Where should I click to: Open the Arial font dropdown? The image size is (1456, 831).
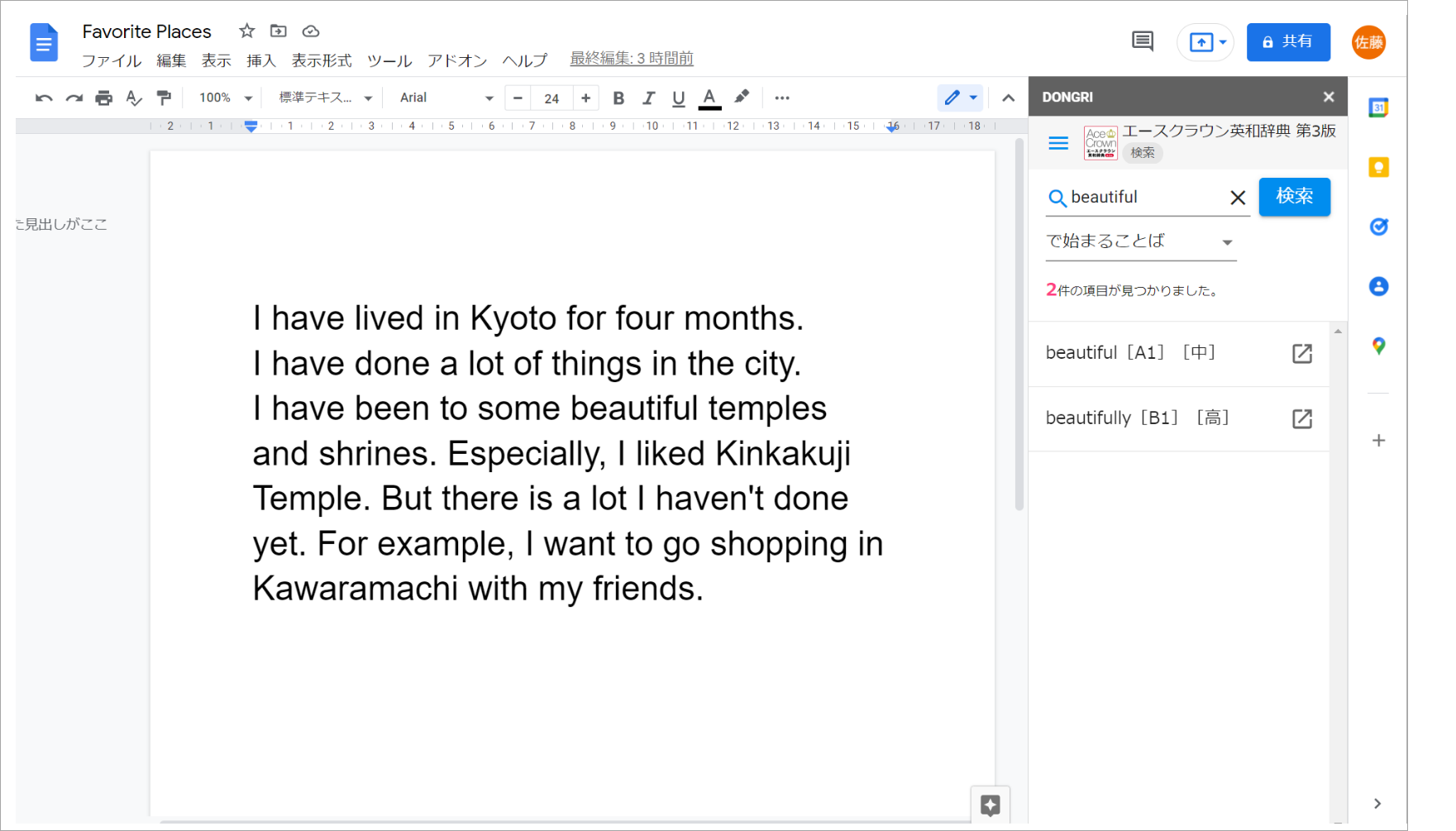(x=446, y=98)
